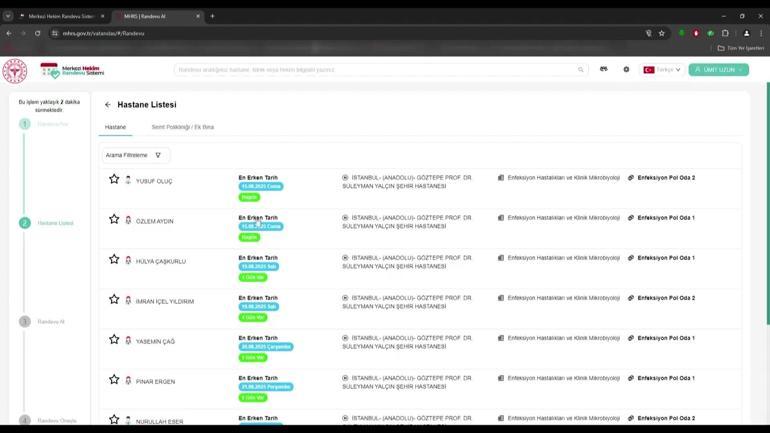Toggle favorite star for Özlem Aydın
The image size is (770, 433).
(114, 220)
